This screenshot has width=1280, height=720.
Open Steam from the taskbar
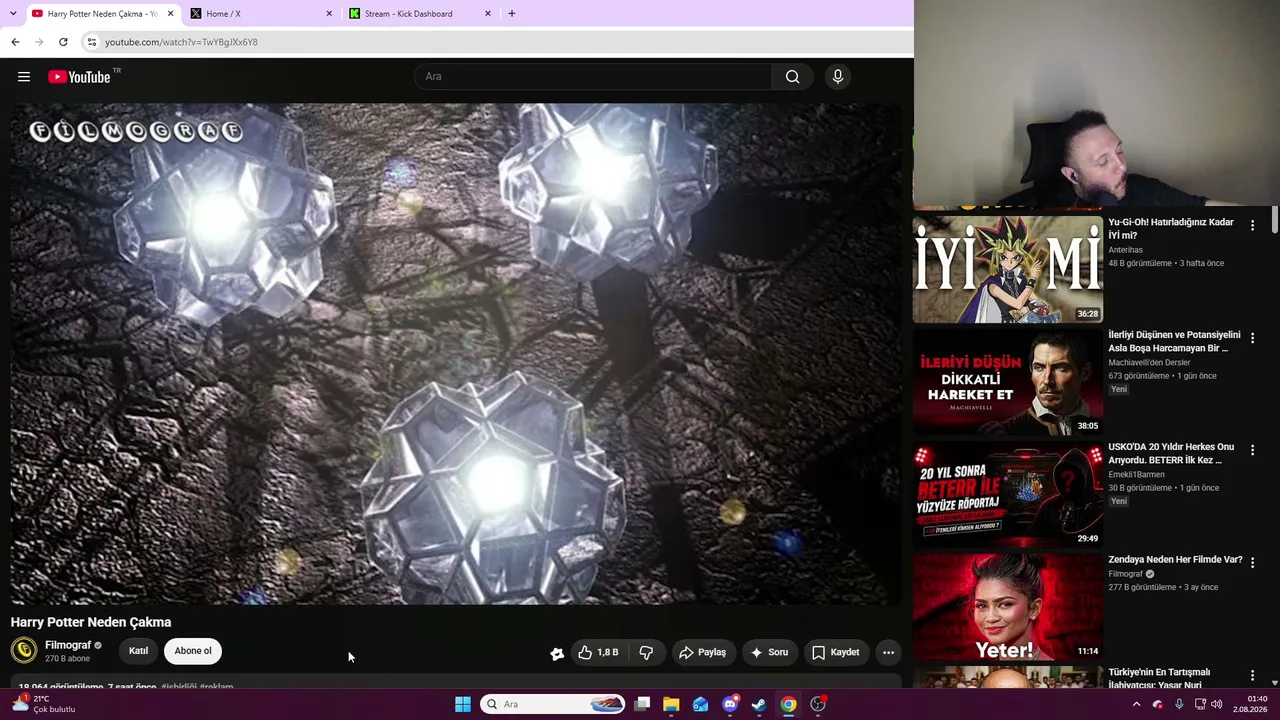759,704
